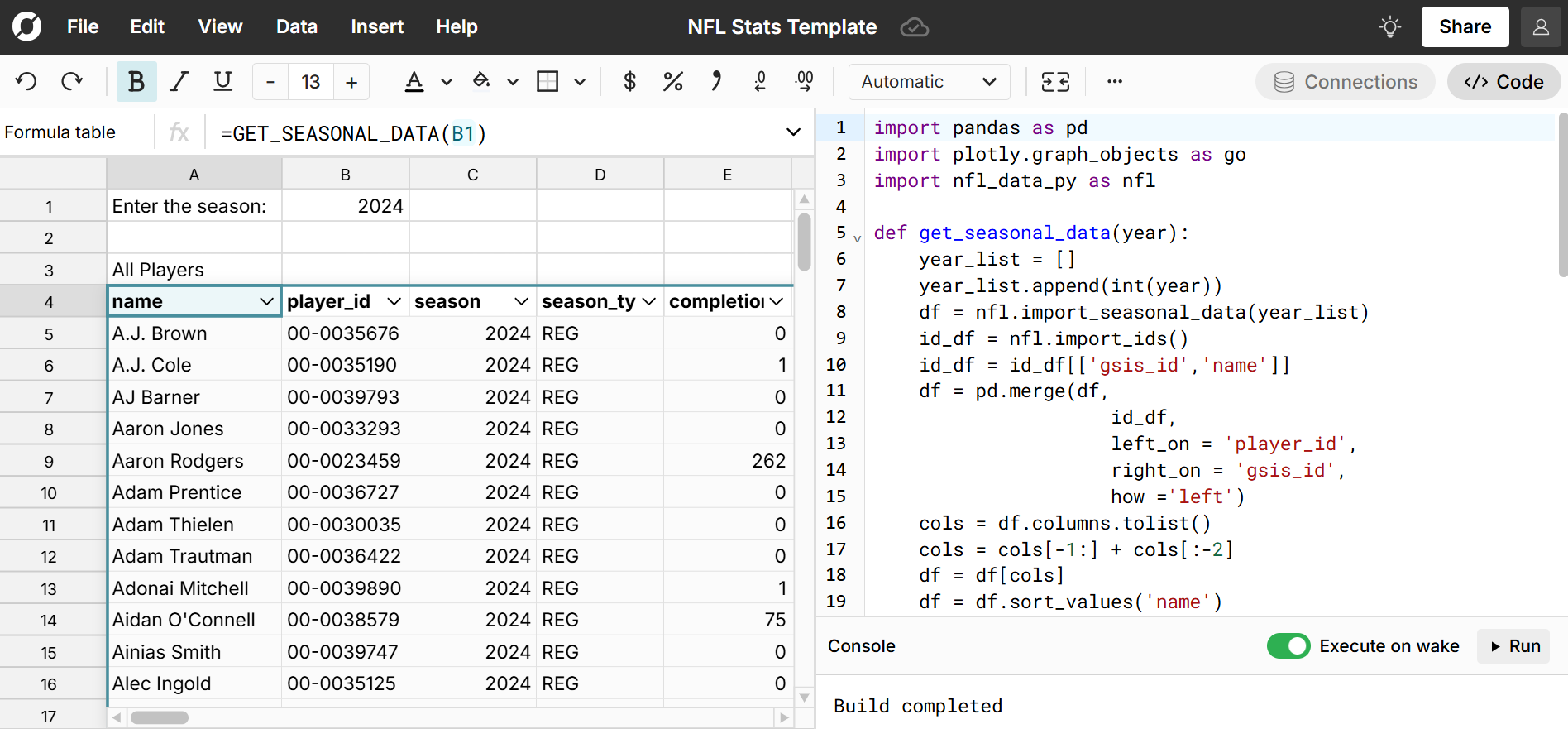Image resolution: width=1568 pixels, height=729 pixels.
Task: Expand the name column filter dropdown
Action: coord(267,302)
